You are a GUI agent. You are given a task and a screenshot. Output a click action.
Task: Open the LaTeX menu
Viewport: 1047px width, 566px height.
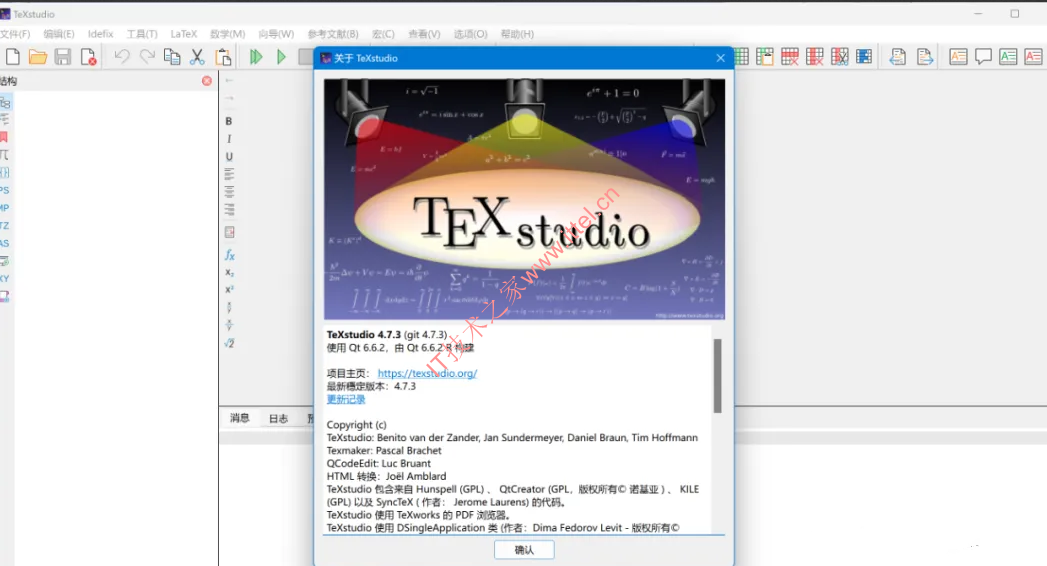coord(184,34)
